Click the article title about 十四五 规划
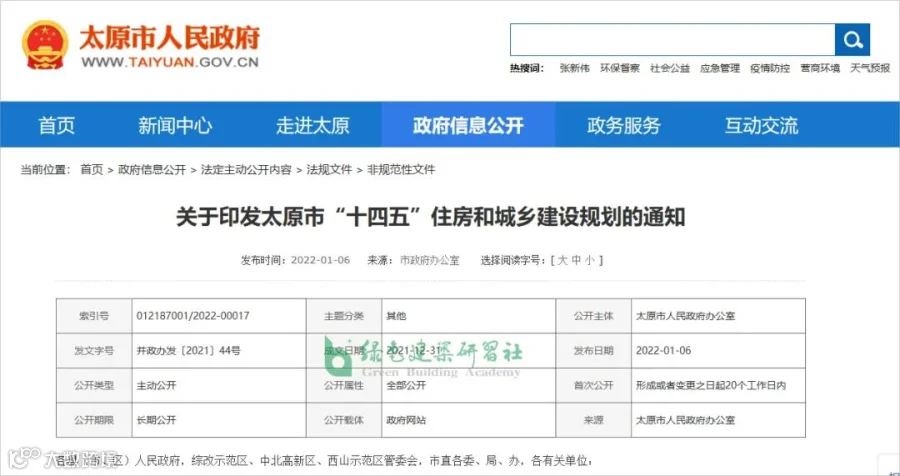This screenshot has width=900, height=476. coord(430,218)
